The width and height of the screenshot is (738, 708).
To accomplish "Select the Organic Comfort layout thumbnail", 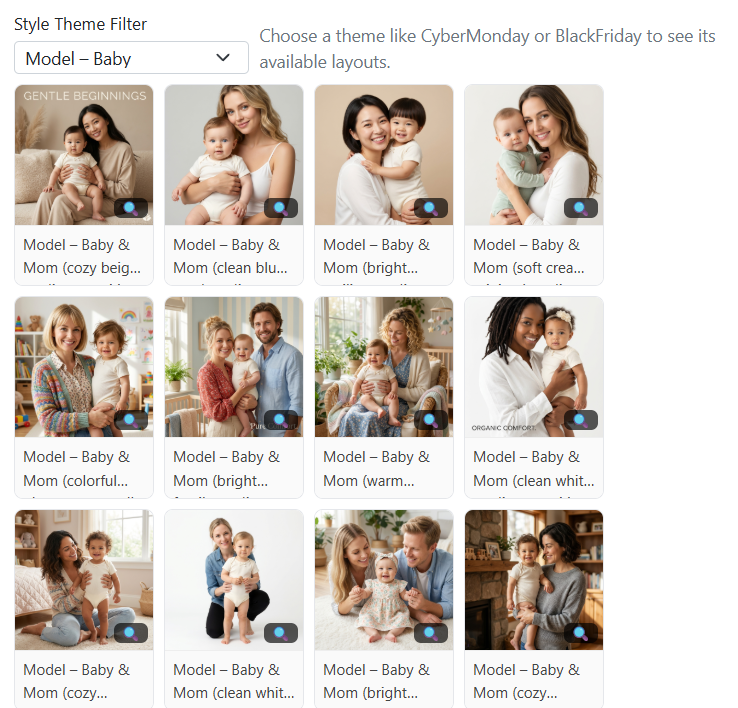I will coord(534,367).
